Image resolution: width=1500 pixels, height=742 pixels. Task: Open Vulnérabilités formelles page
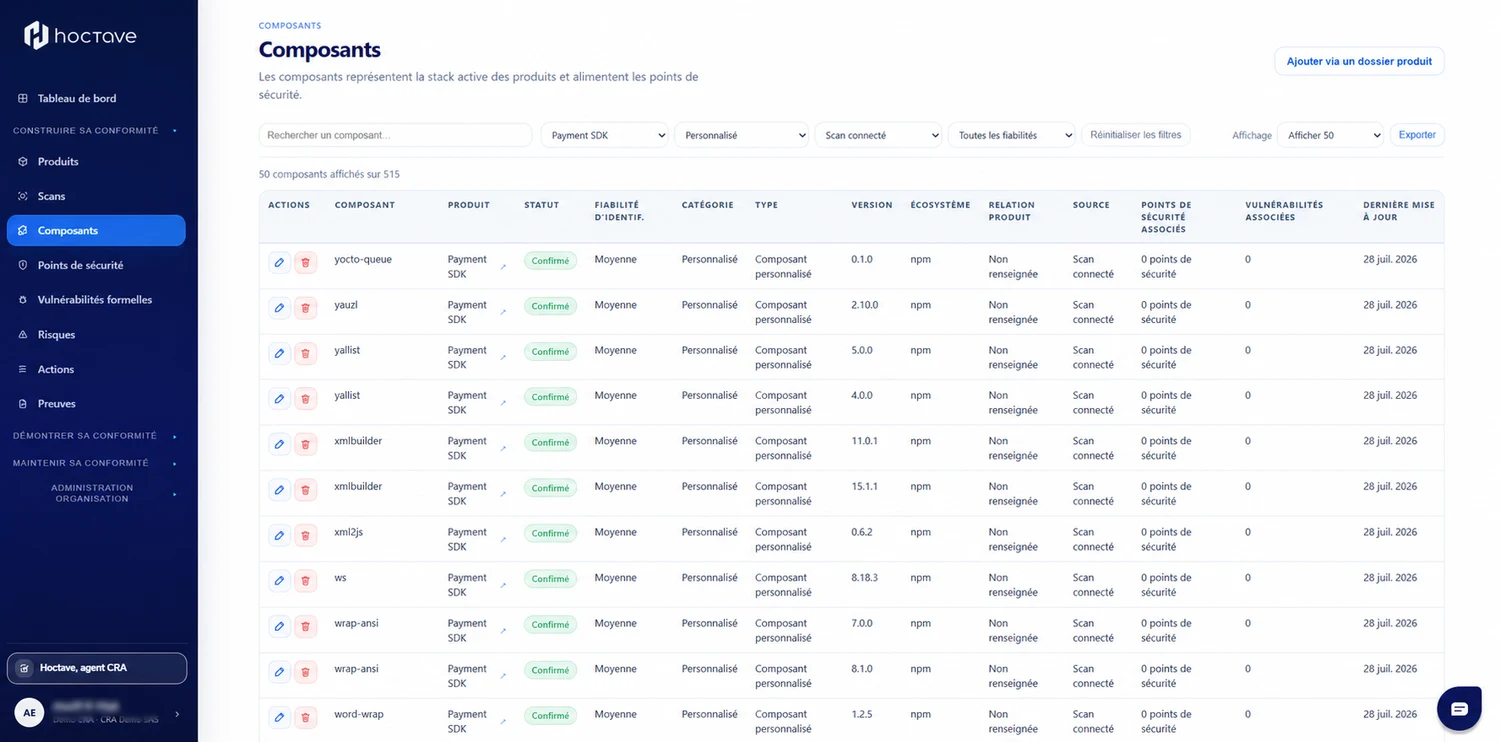(96, 300)
